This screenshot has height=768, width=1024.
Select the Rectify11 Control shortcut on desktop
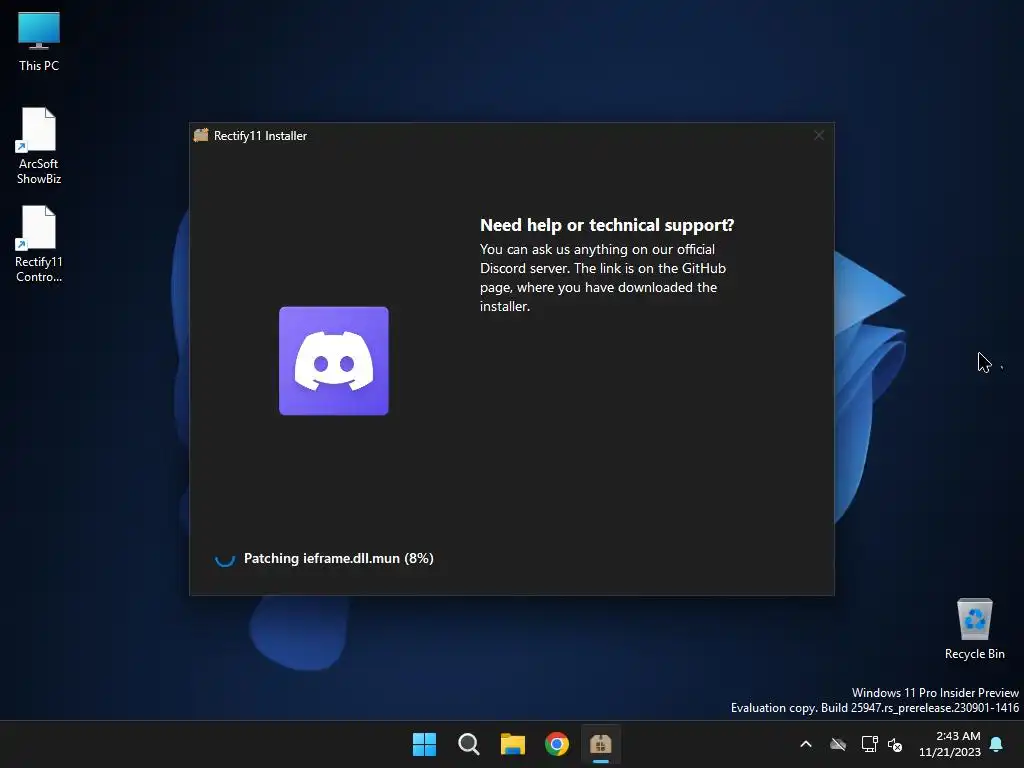39,244
